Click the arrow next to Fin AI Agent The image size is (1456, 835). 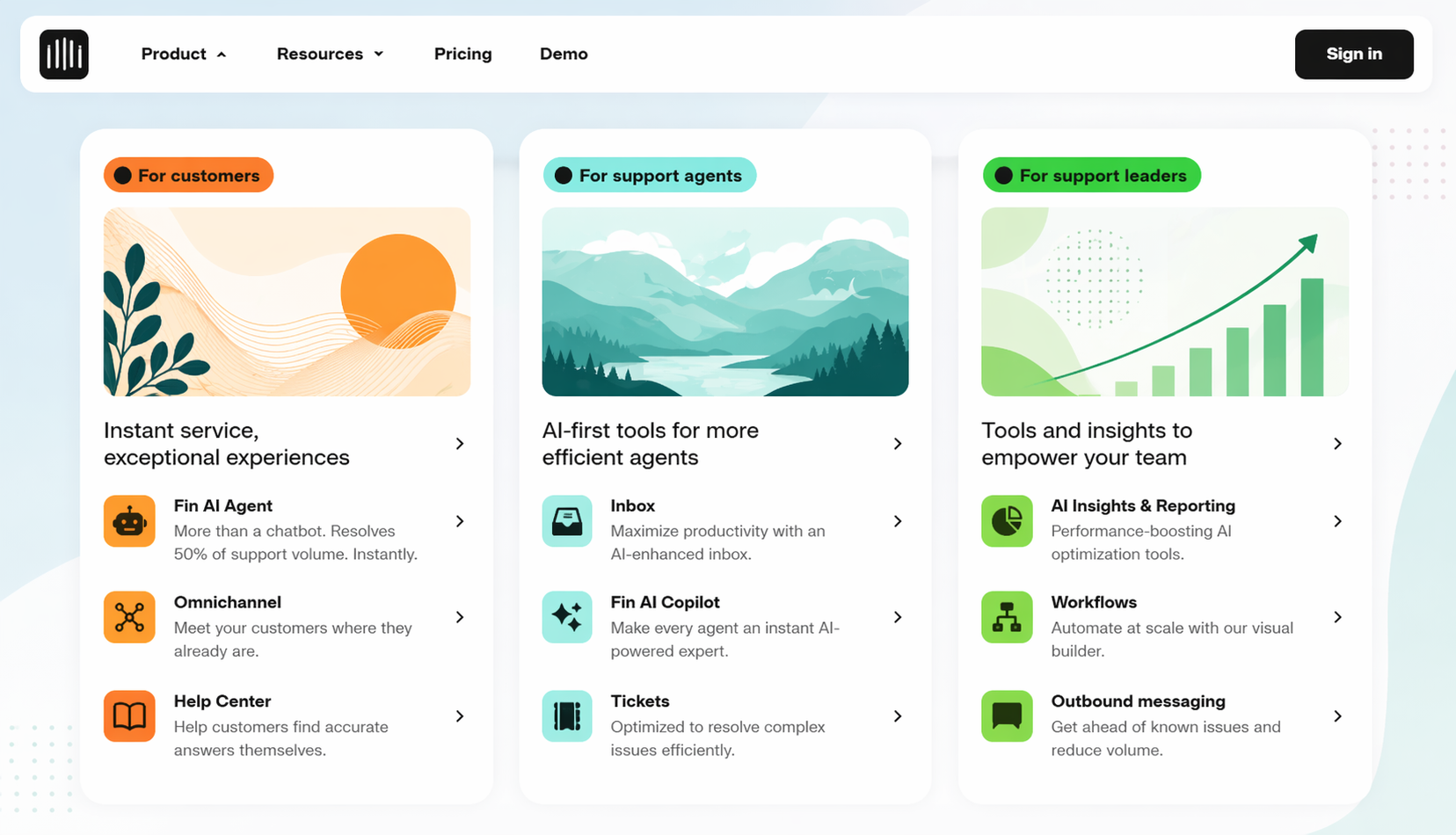point(460,521)
